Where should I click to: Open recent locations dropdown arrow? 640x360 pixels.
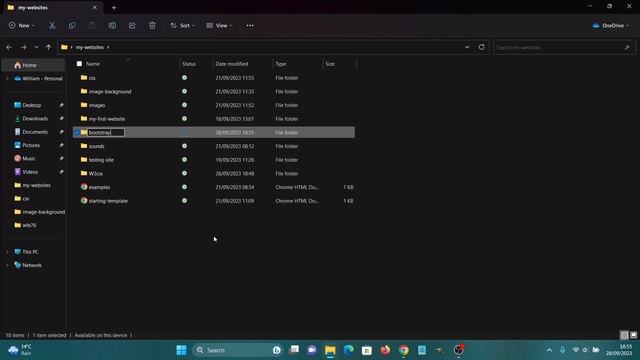pyautogui.click(x=36, y=47)
